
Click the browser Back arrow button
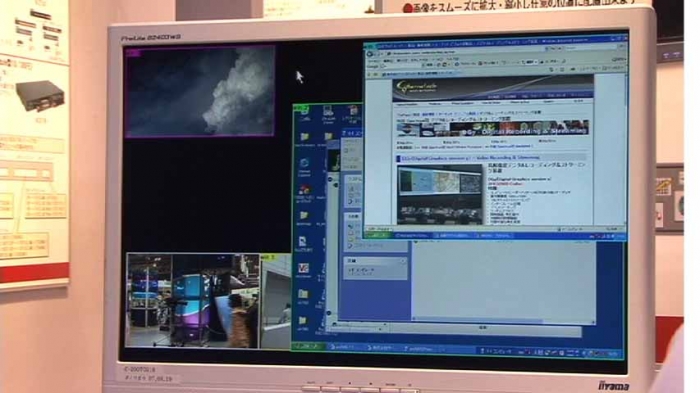point(370,54)
